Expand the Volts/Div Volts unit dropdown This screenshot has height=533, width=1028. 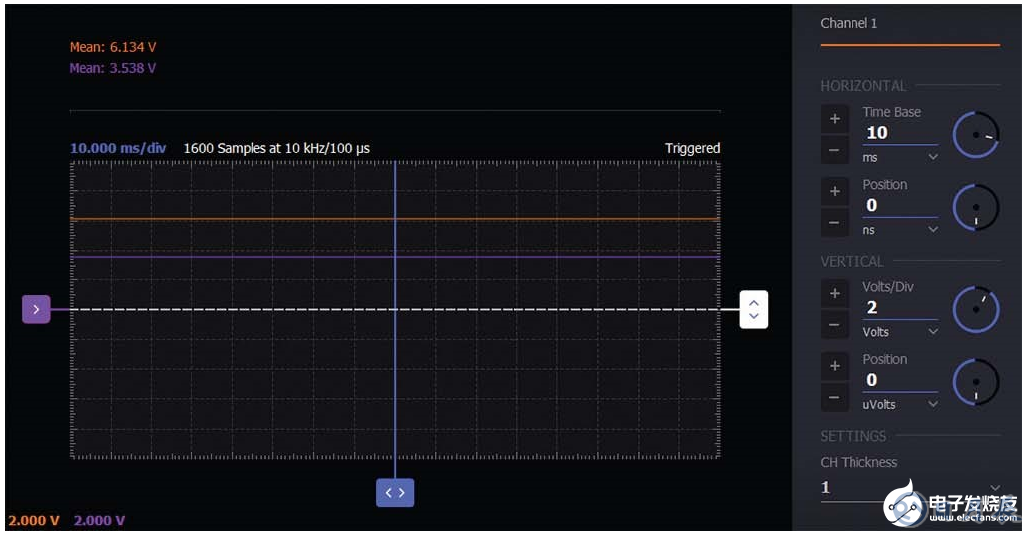click(x=900, y=332)
